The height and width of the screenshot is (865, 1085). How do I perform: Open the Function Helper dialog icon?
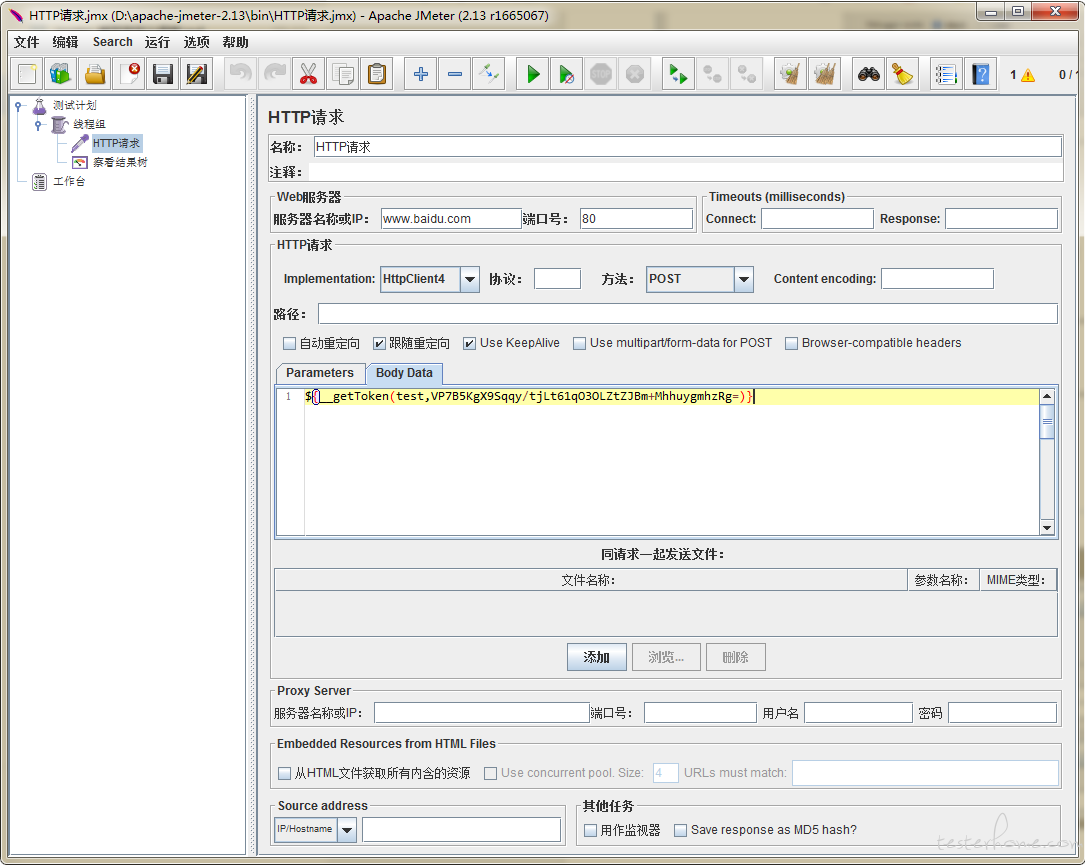tap(946, 74)
